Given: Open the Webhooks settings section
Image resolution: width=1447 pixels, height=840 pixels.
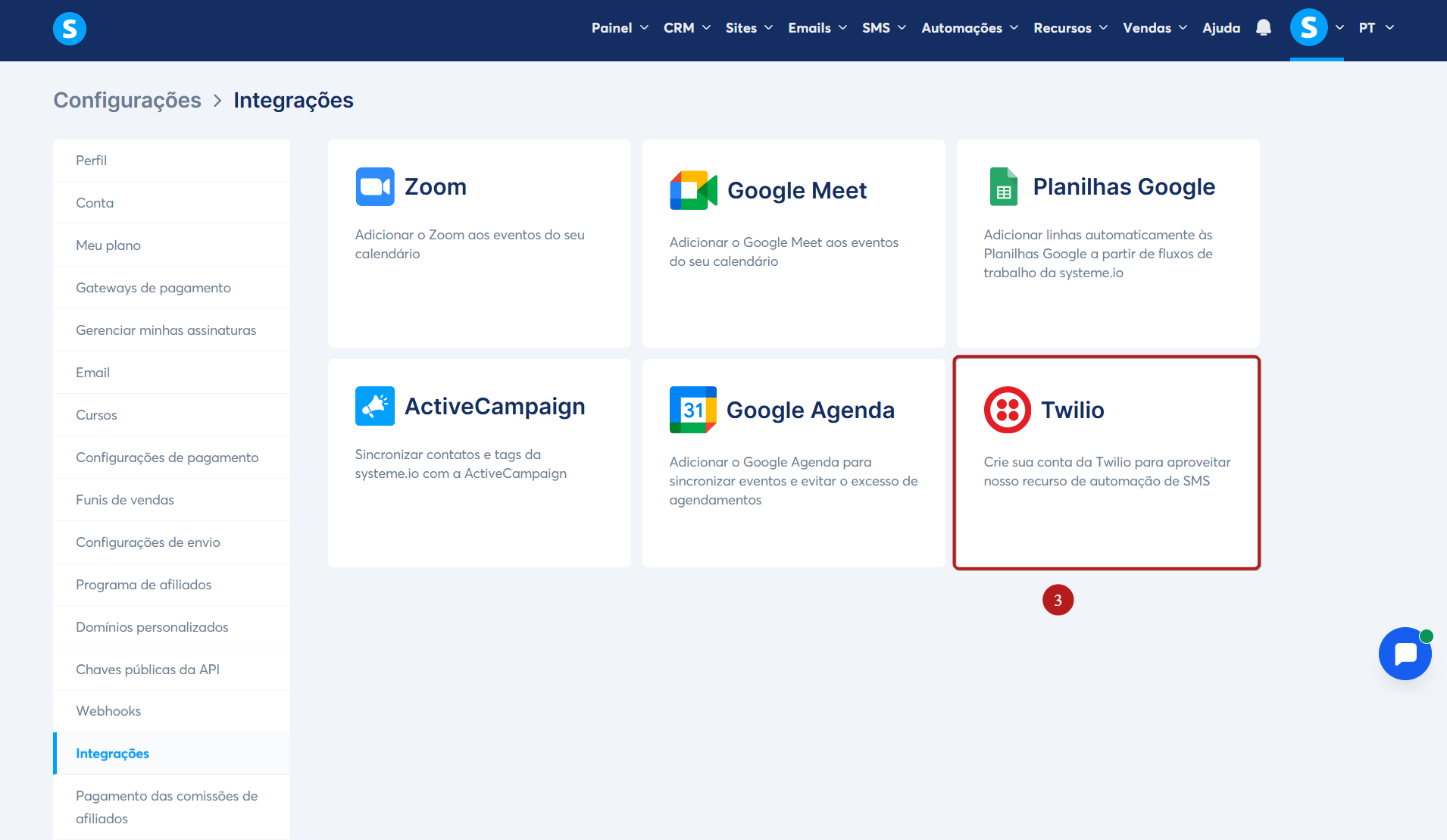Looking at the screenshot, I should point(171,711).
